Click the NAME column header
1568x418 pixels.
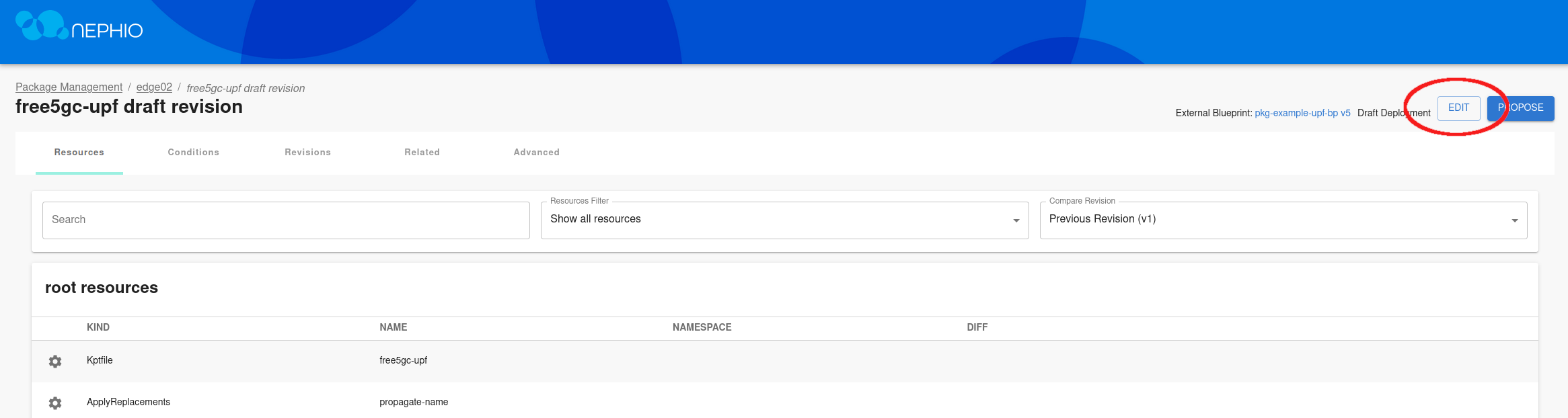click(394, 327)
